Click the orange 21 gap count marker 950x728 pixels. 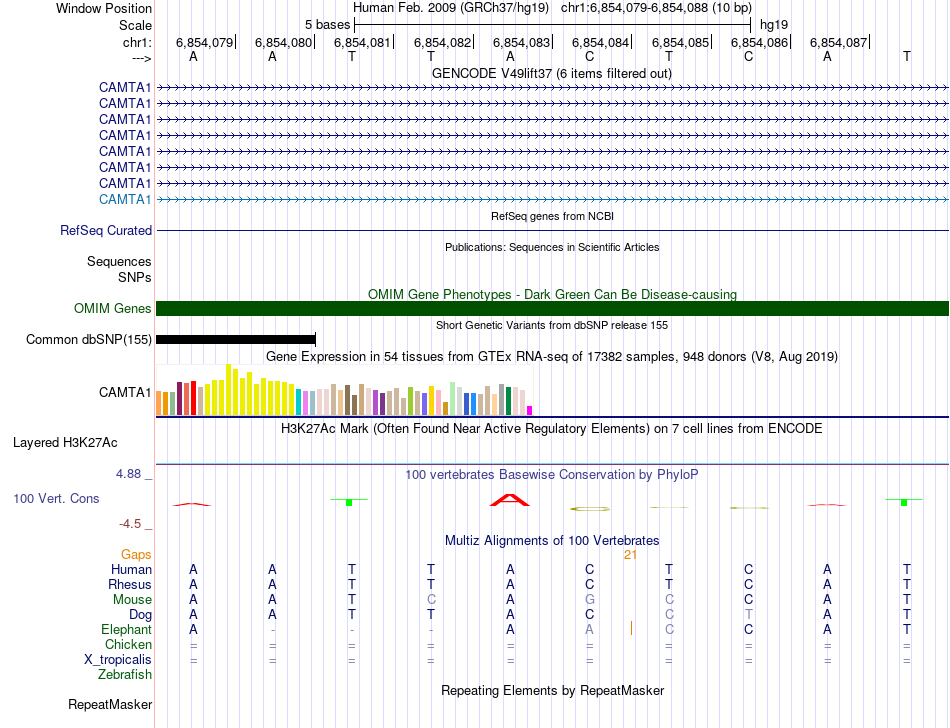tap(630, 555)
